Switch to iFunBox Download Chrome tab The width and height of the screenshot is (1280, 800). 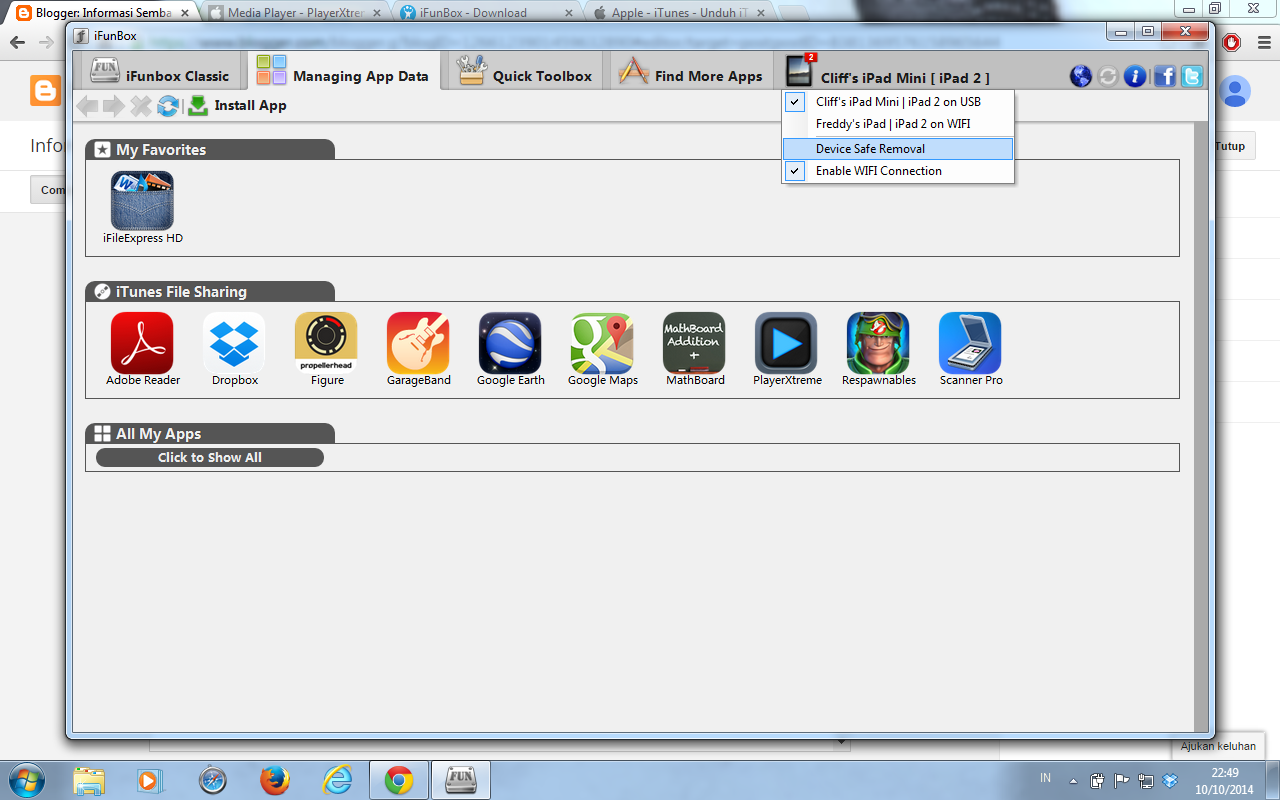(x=485, y=14)
